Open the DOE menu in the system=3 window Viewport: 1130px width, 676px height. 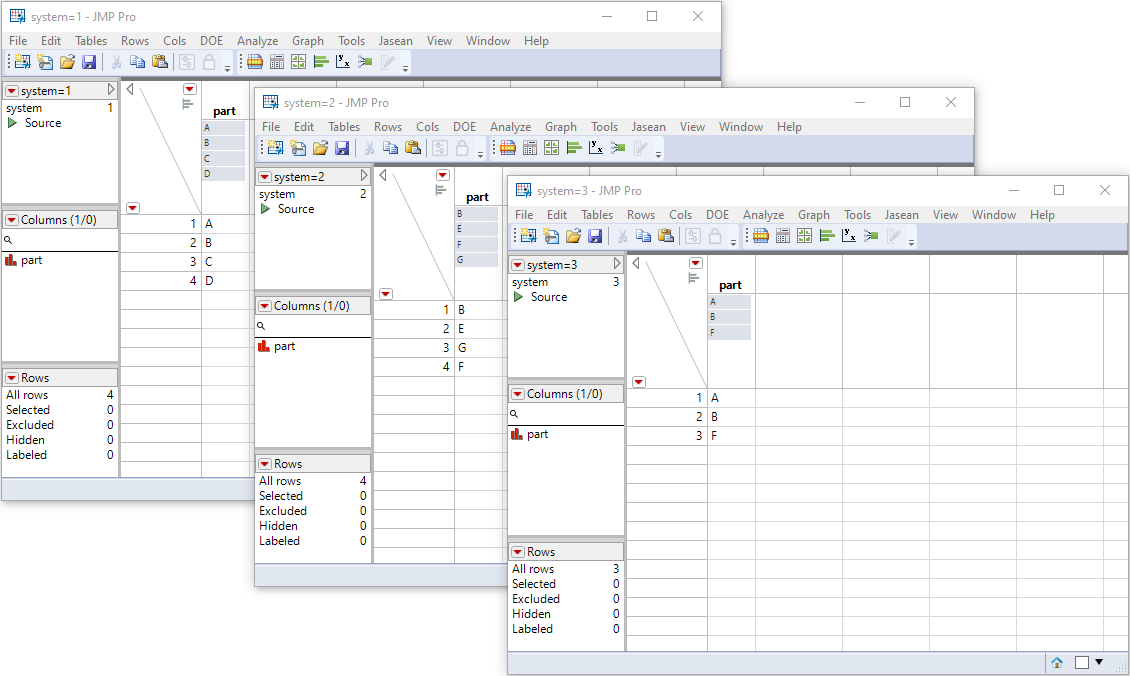[717, 214]
